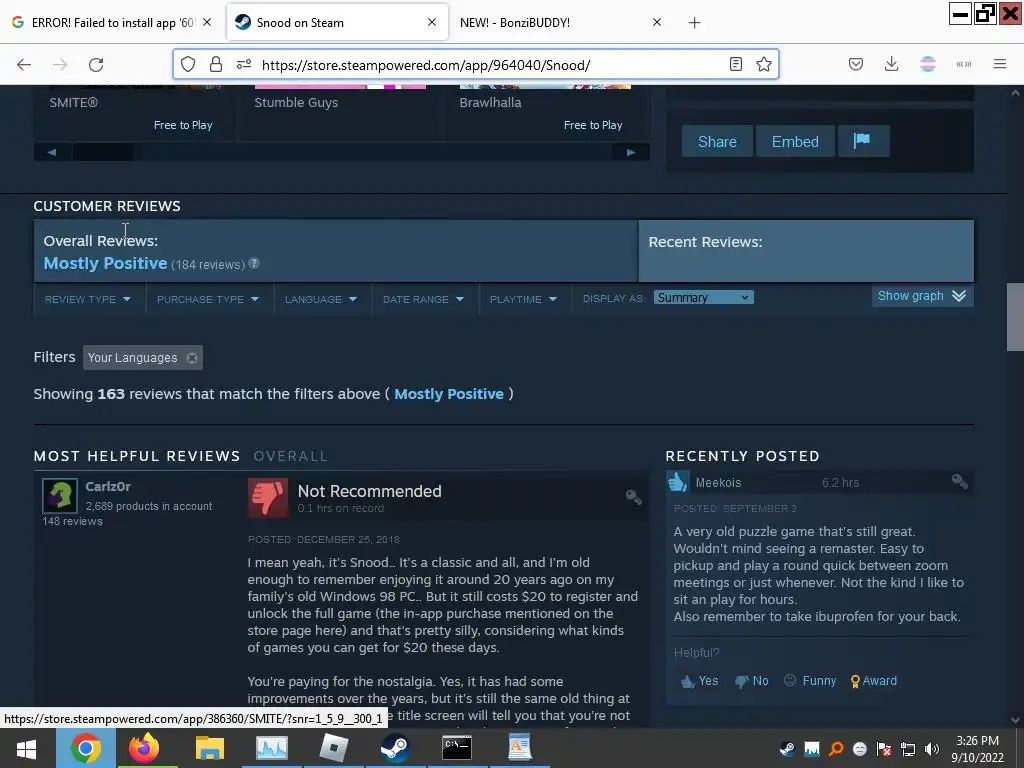The image size is (1024, 768).
Task: Give an Award to Meekois's review
Action: coord(874,680)
